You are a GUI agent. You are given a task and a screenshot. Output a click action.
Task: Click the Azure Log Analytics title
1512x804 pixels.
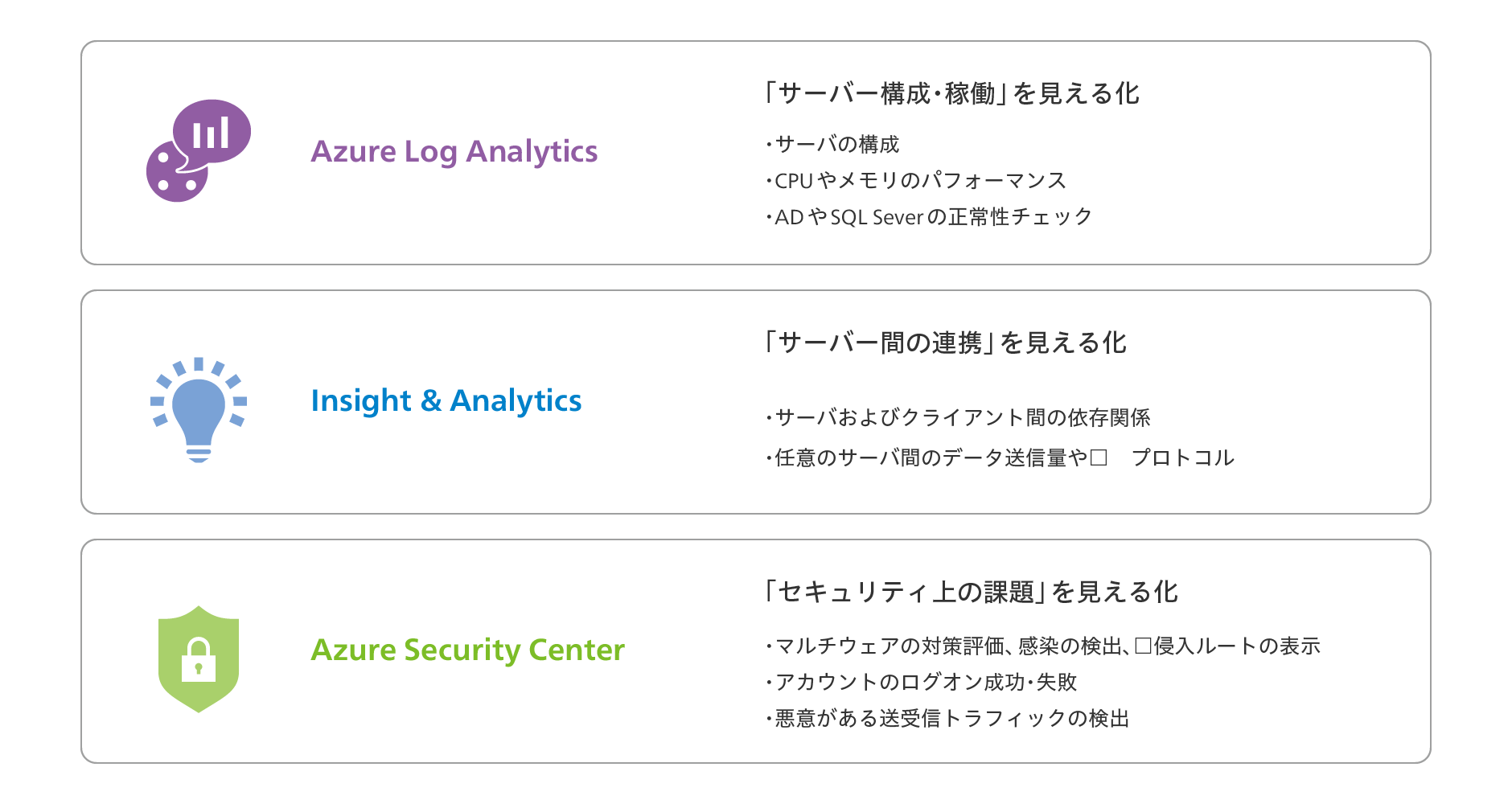454,152
